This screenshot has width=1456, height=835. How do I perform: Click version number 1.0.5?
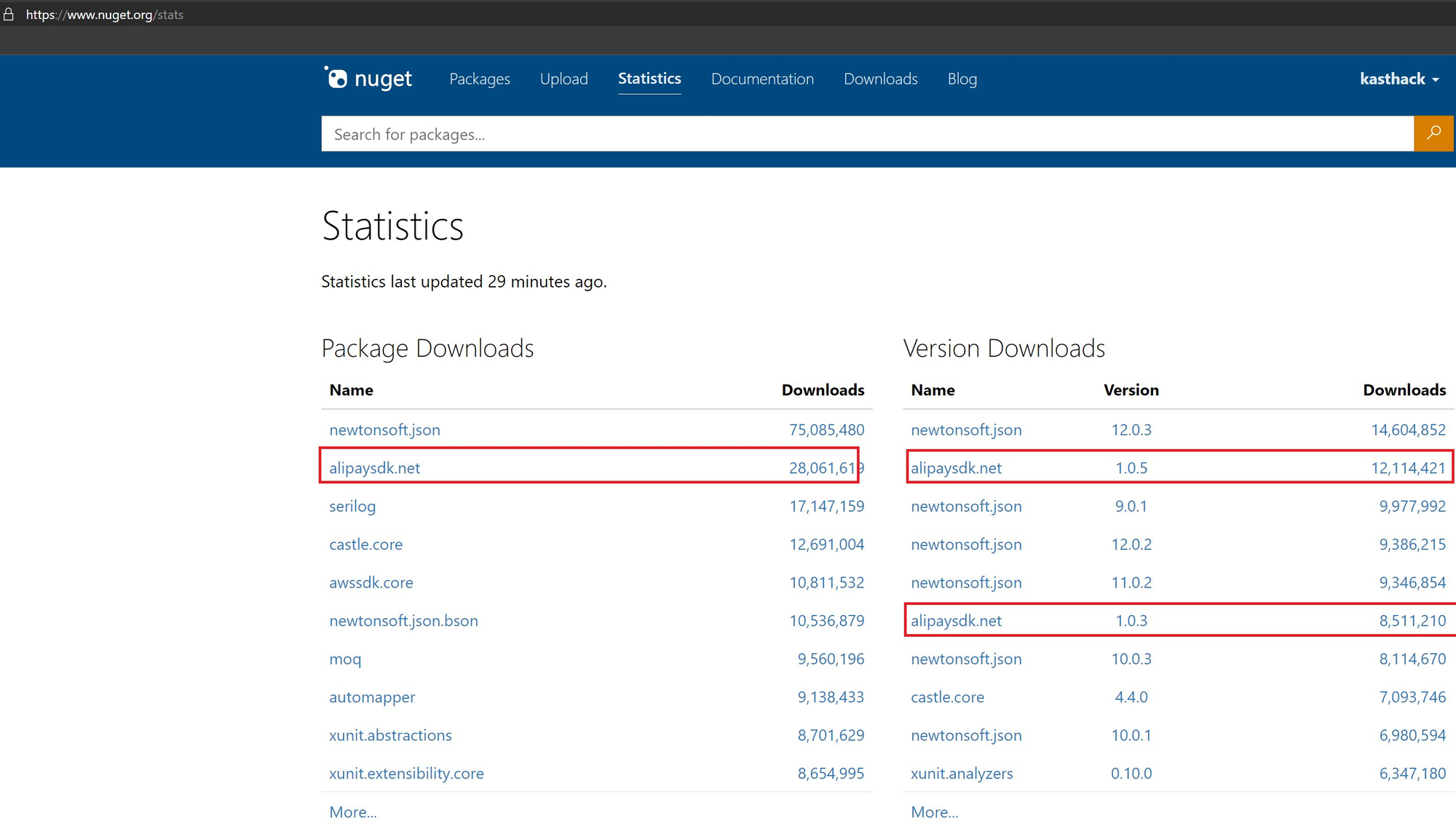(x=1131, y=468)
